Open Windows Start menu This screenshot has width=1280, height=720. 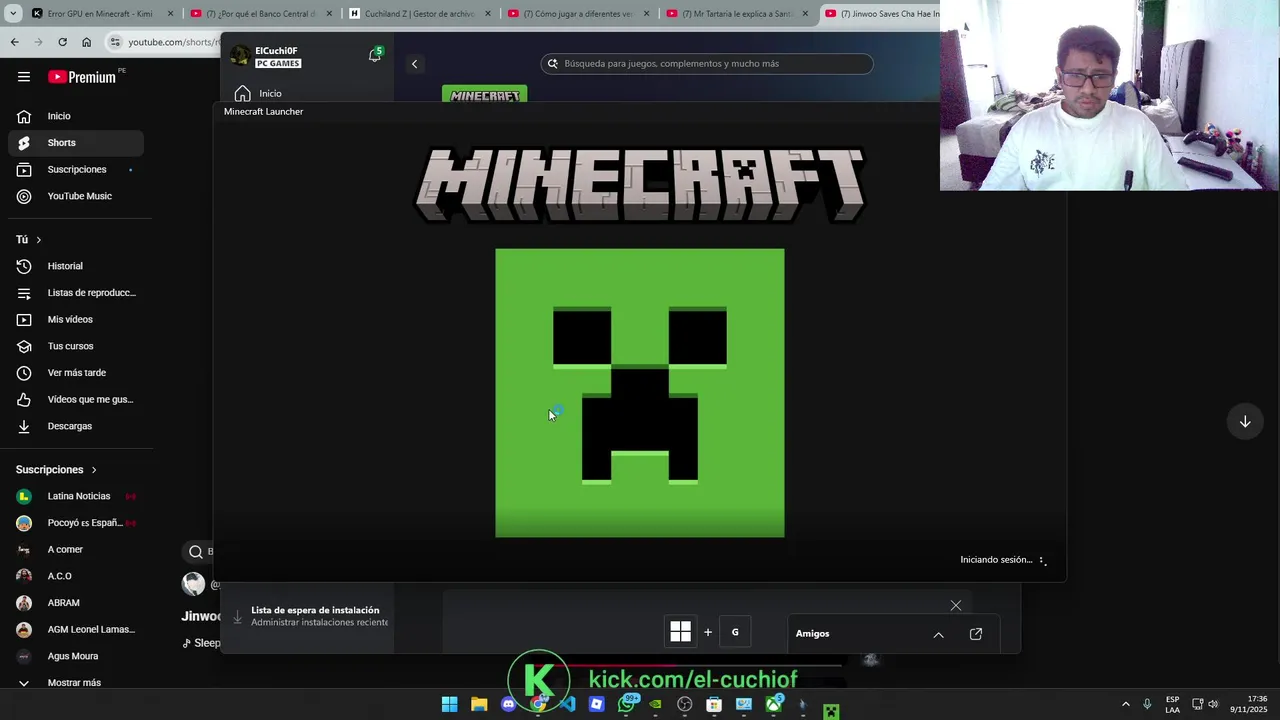click(x=449, y=704)
